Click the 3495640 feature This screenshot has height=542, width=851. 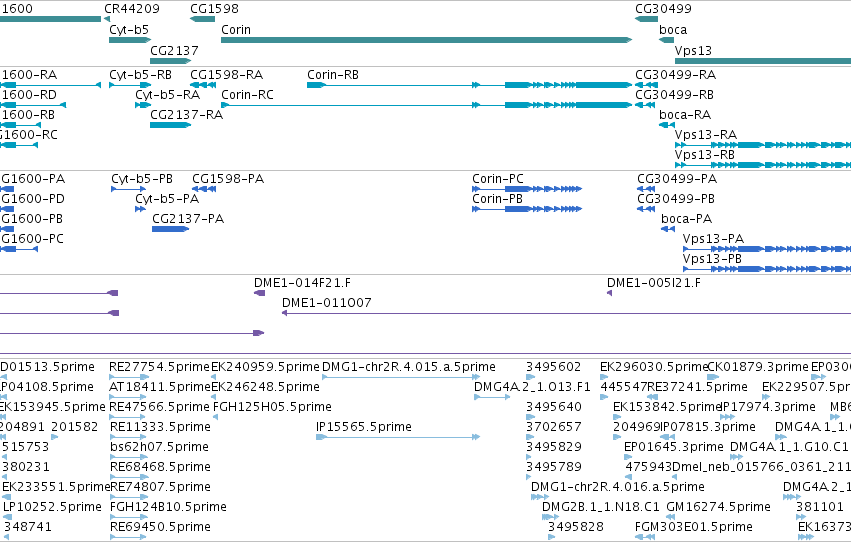click(531, 417)
